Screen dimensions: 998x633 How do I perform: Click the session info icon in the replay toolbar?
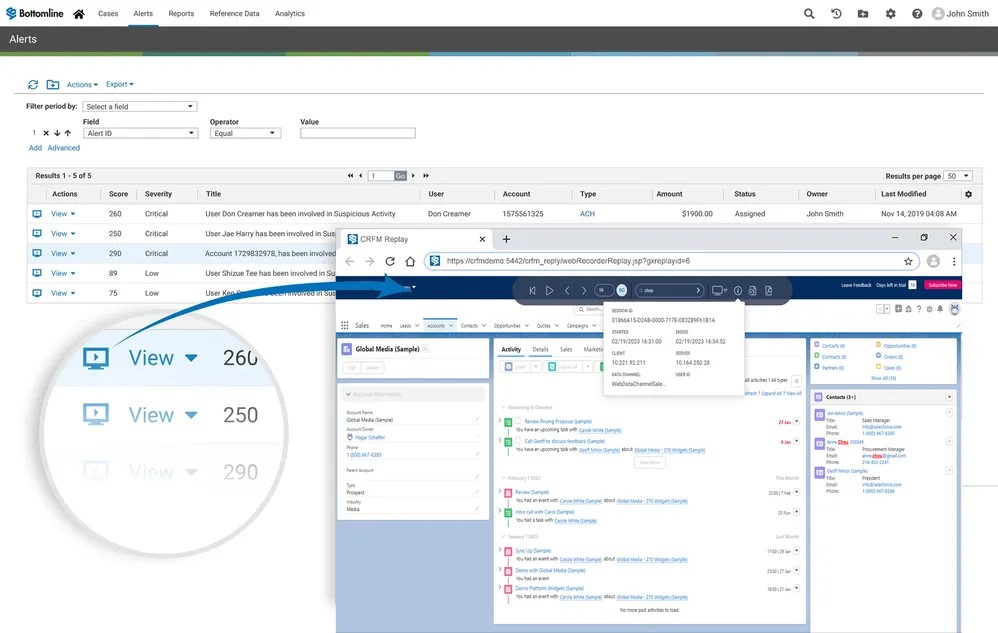coord(738,290)
